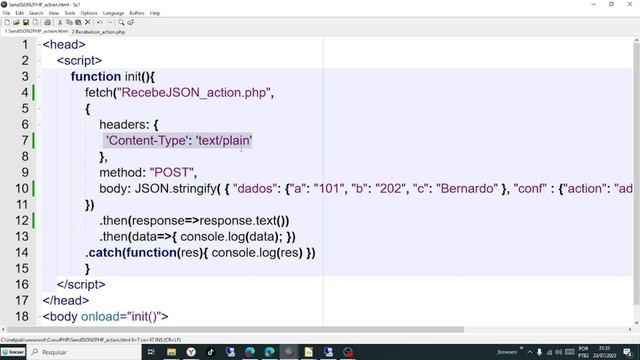This screenshot has width=640, height=360.
Task: Open File Explorer from the taskbar
Action: coord(171,352)
